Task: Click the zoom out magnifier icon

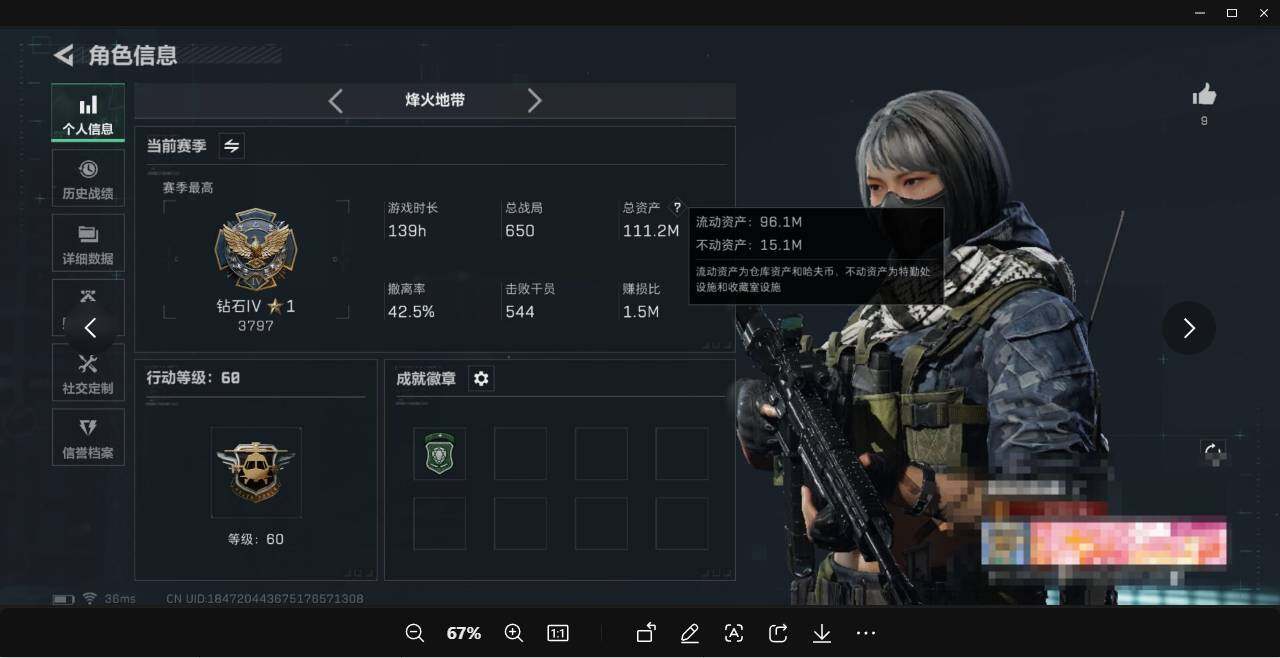Action: click(x=414, y=633)
